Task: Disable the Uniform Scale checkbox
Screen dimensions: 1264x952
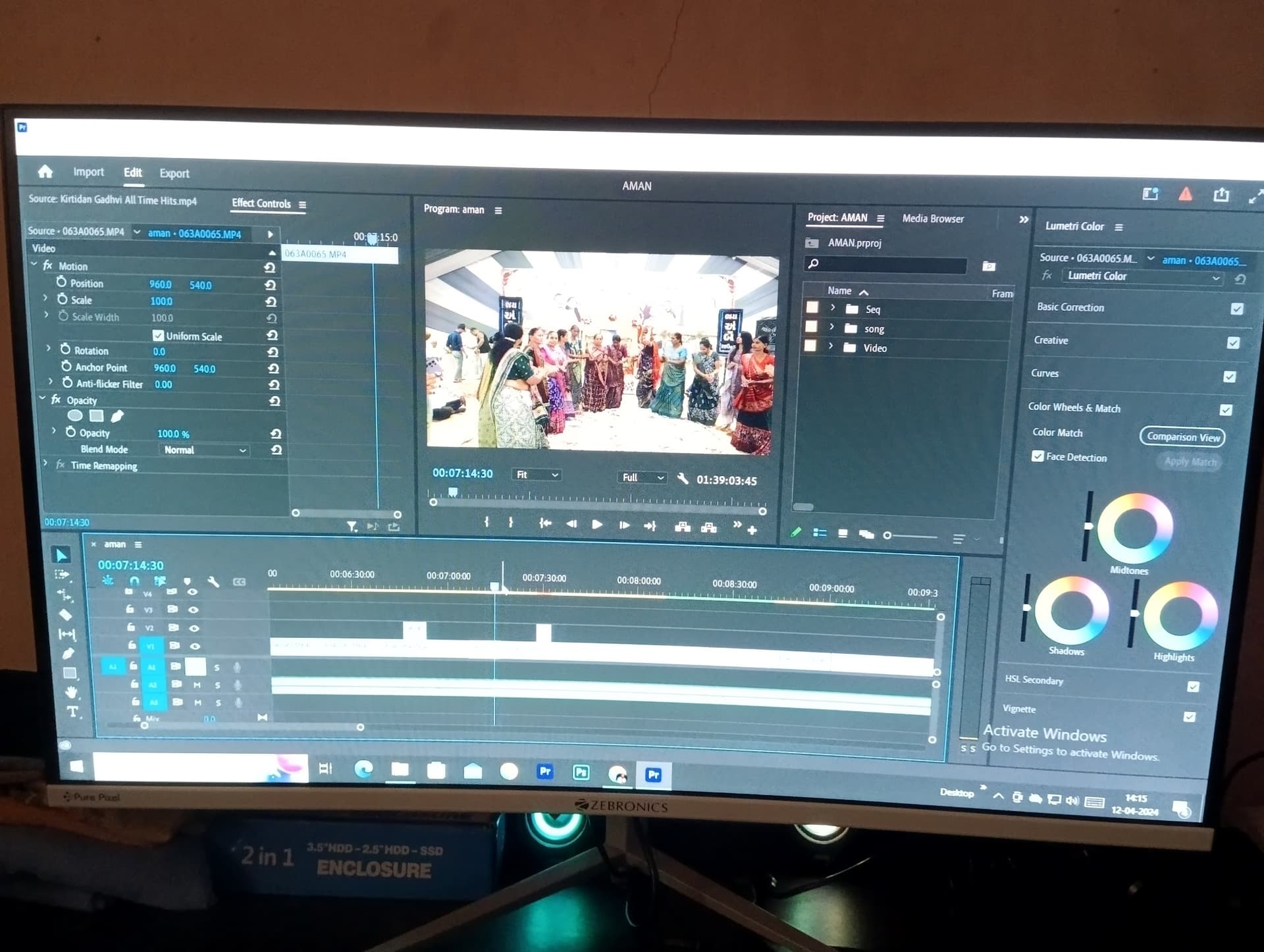Action: pyautogui.click(x=158, y=336)
